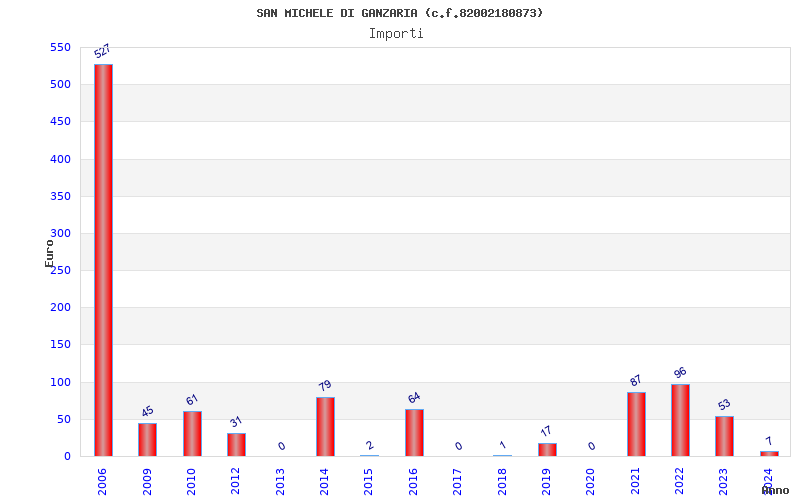Click the 2017 x-axis year label
Screen dimensions: 800x500
tap(458, 482)
